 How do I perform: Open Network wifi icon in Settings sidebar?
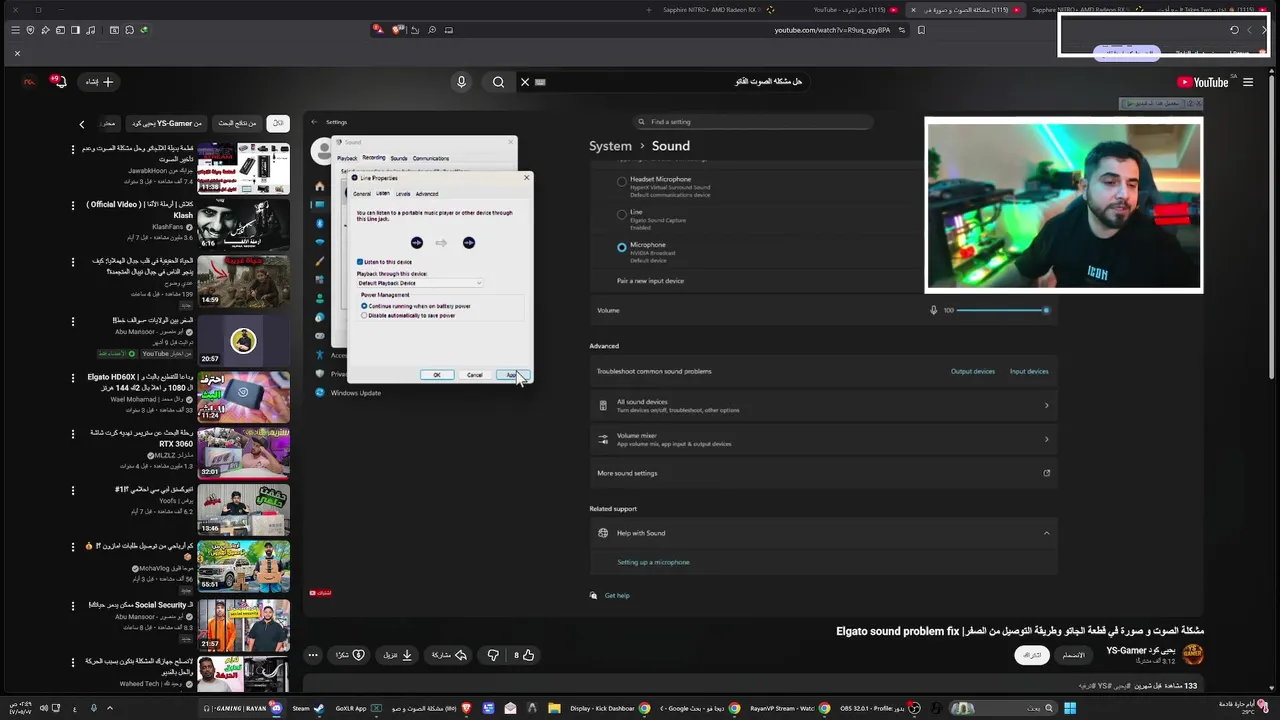click(x=320, y=242)
